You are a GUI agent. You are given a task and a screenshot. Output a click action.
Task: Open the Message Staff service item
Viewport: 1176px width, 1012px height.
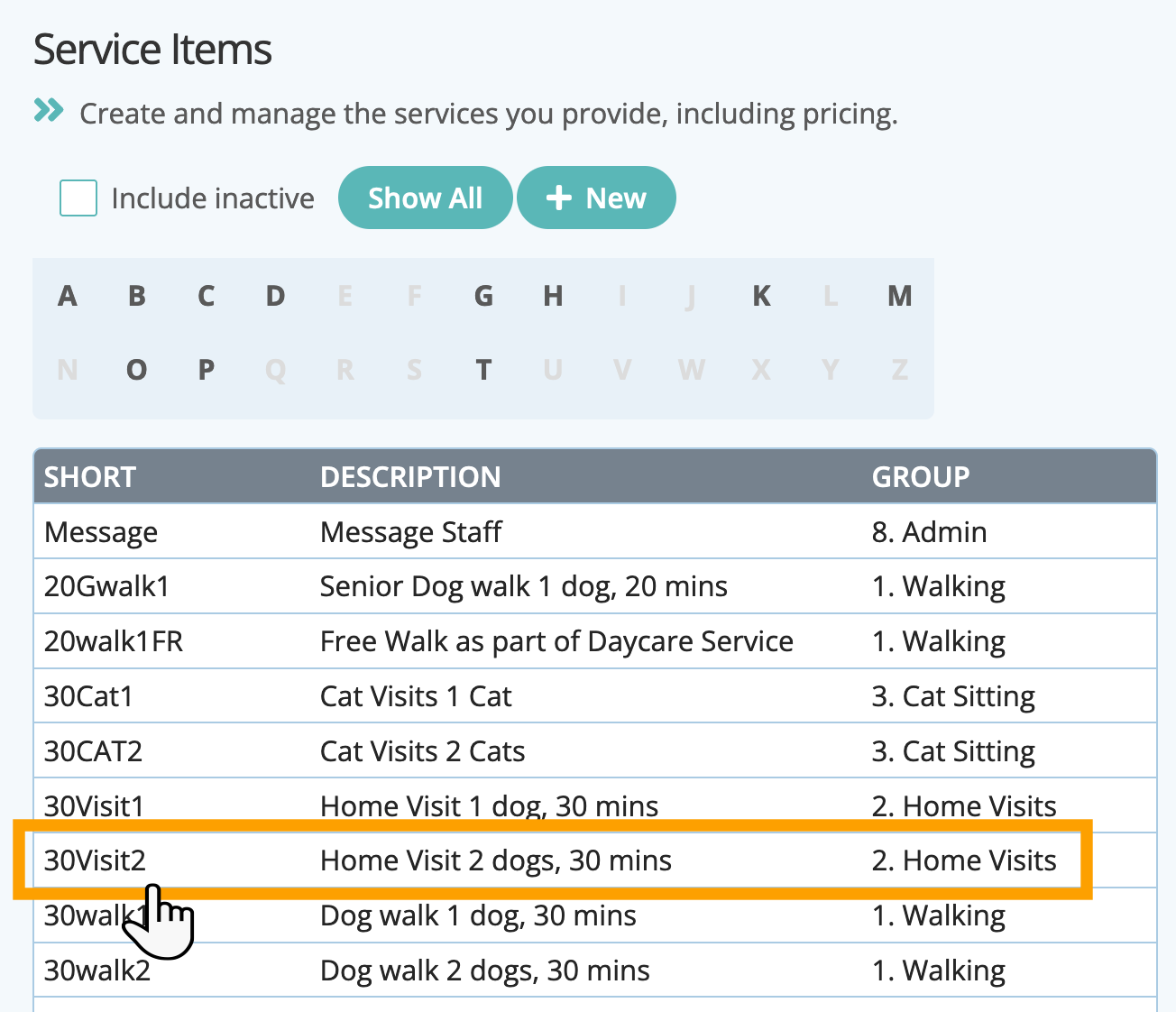[x=410, y=532]
